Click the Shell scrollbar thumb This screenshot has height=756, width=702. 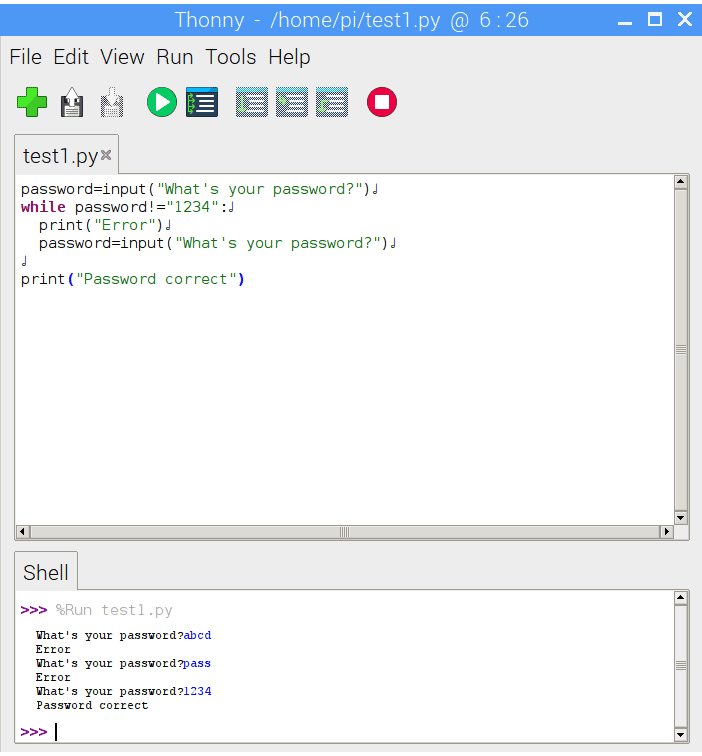680,666
